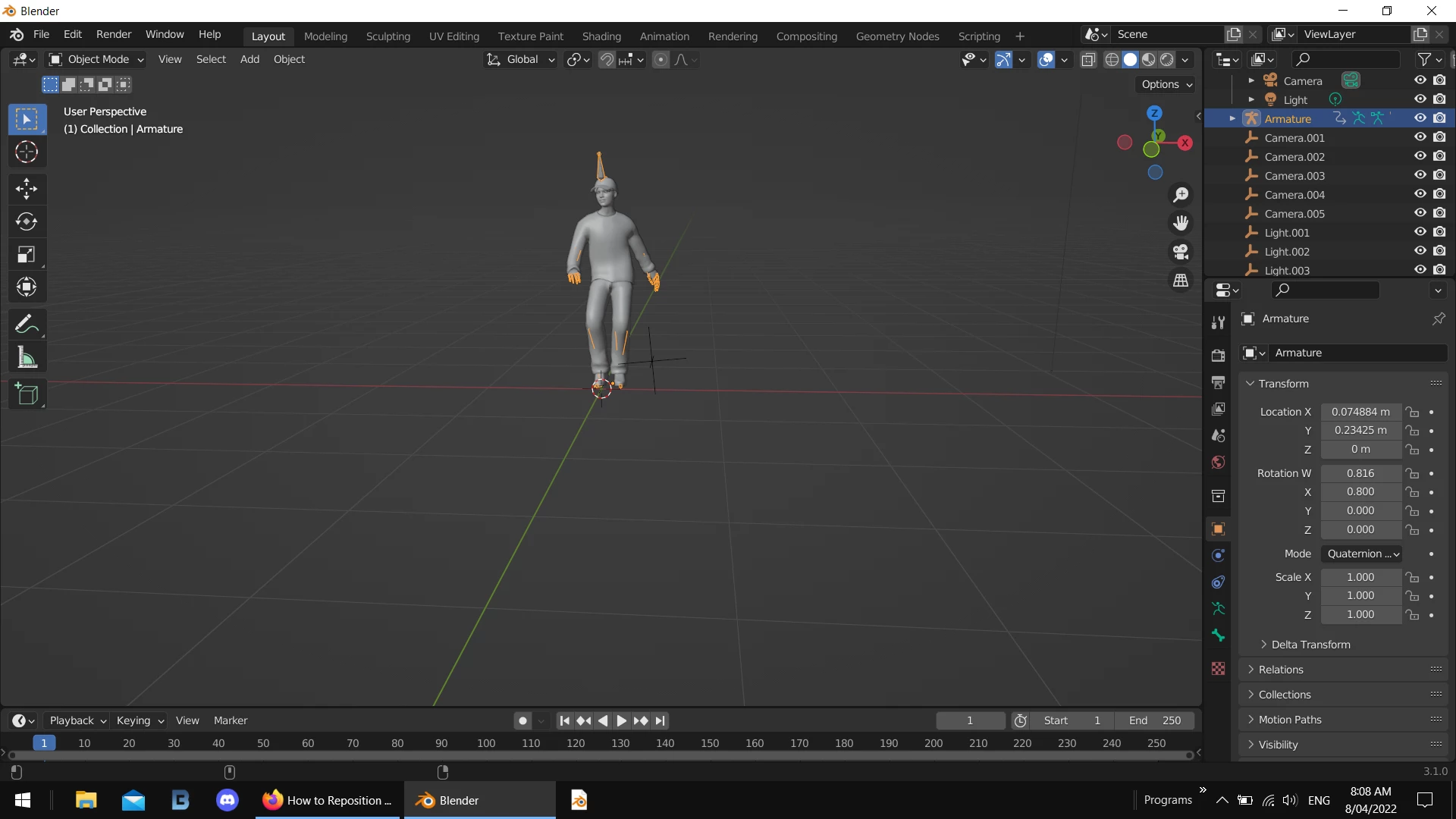Hide Camera.003 in viewport with eye icon
This screenshot has width=1456, height=819.
[1420, 175]
